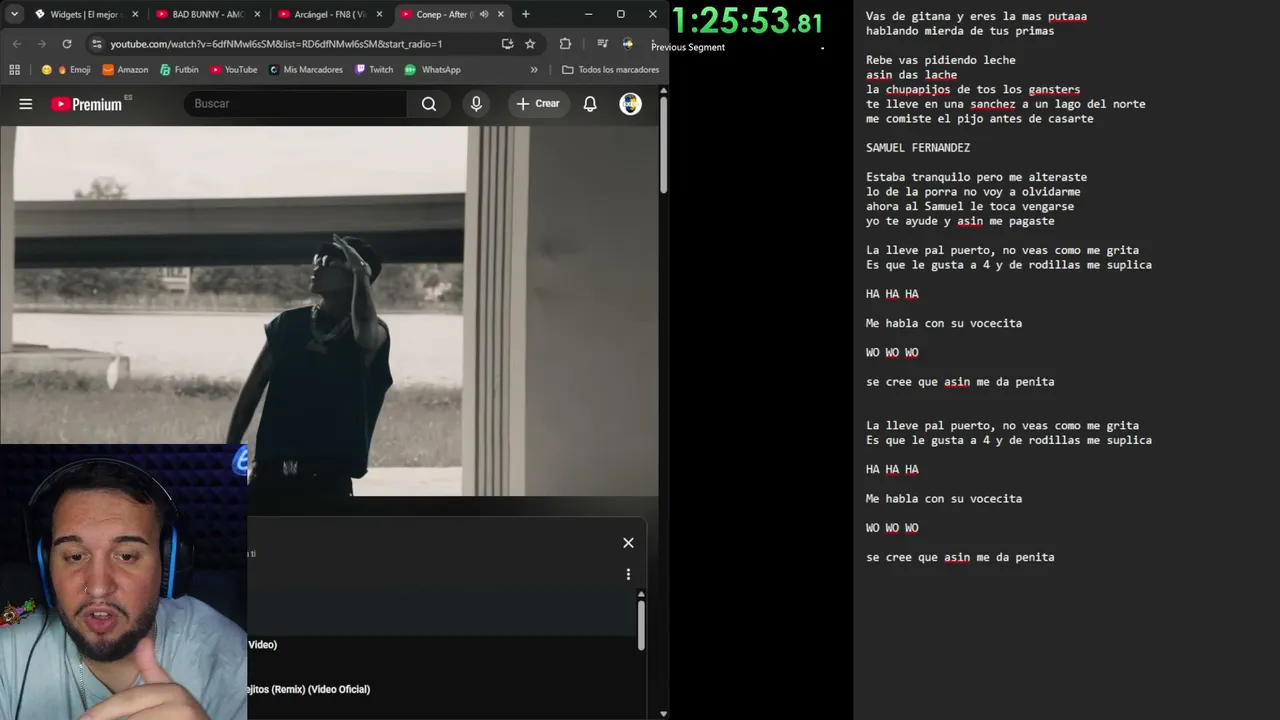1280x720 pixels.
Task: Open the Chrome apps grid shortcut
Action: [x=14, y=70]
